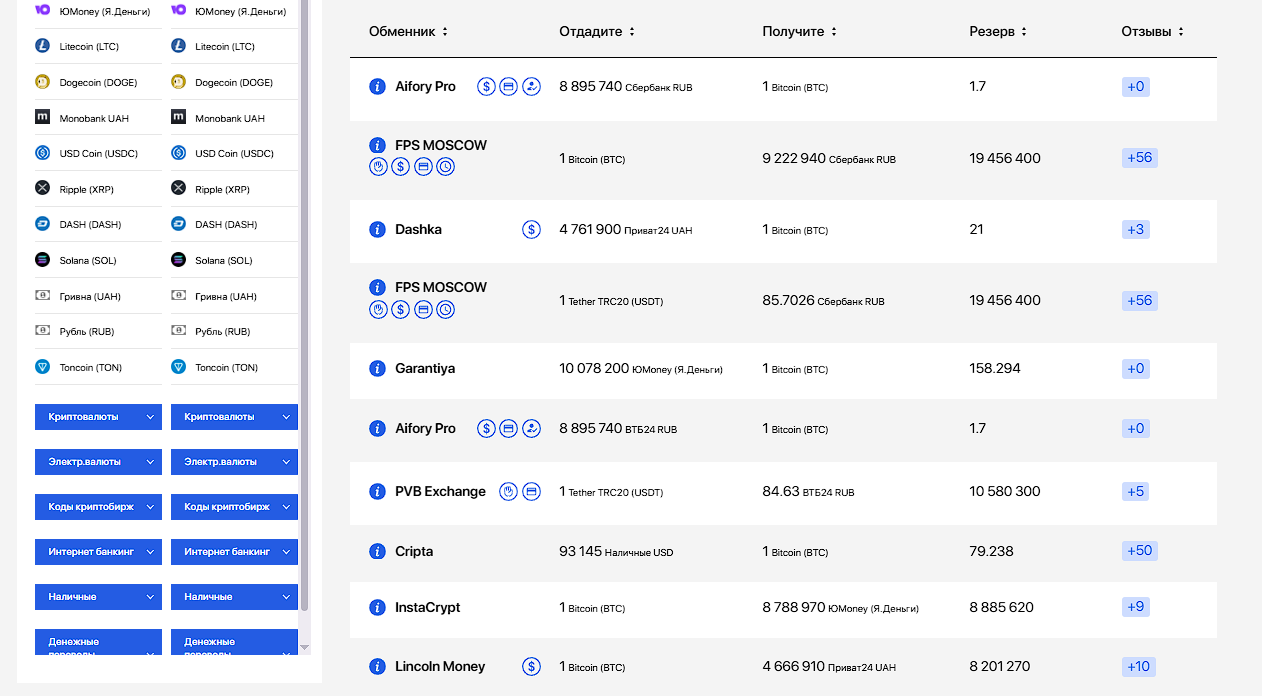Image resolution: width=1262 pixels, height=696 pixels.
Task: Click the Solana icon in first currency list
Action: pyautogui.click(x=42, y=260)
